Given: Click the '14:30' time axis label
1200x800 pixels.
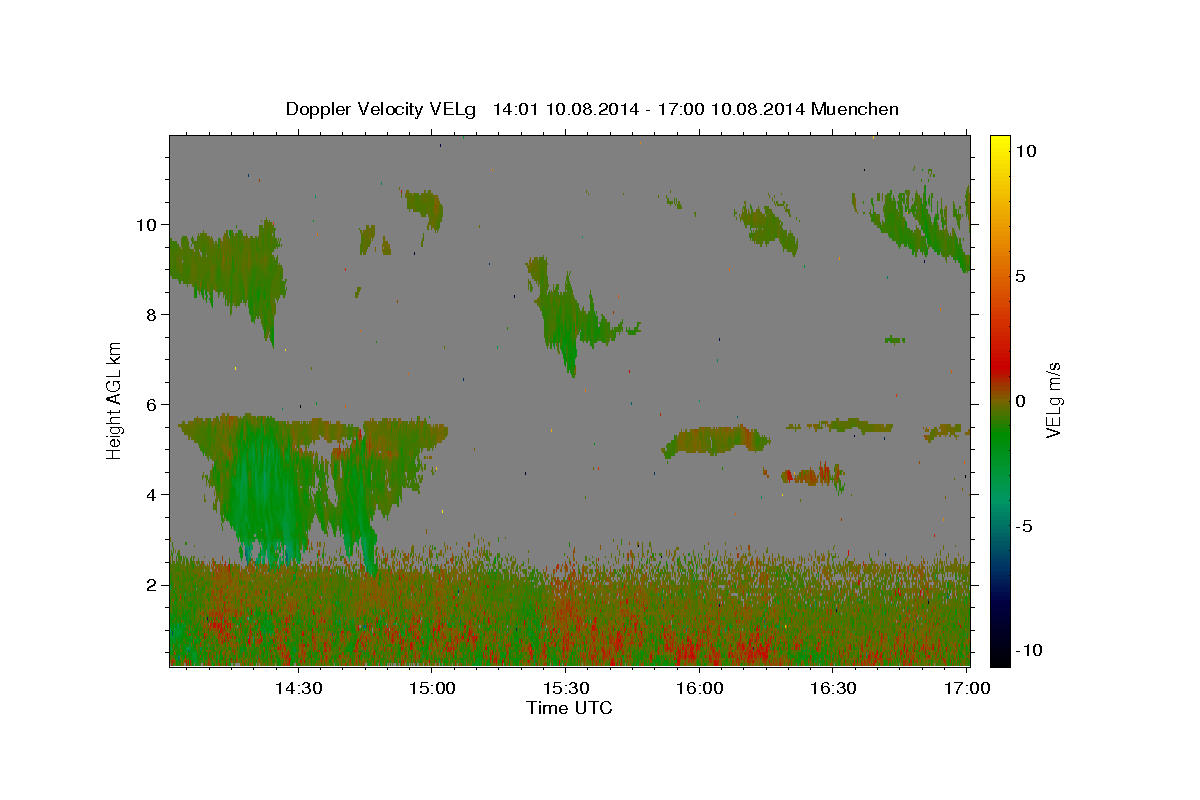Looking at the screenshot, I should coord(298,688).
